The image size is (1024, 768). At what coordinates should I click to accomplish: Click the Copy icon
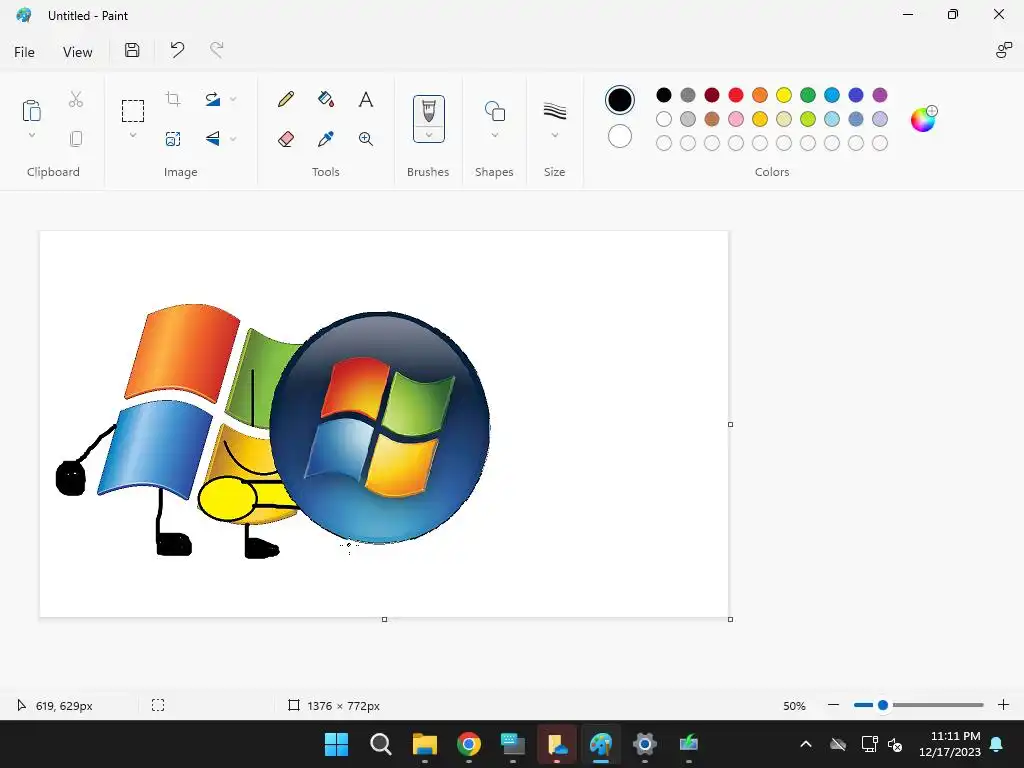pyautogui.click(x=76, y=138)
